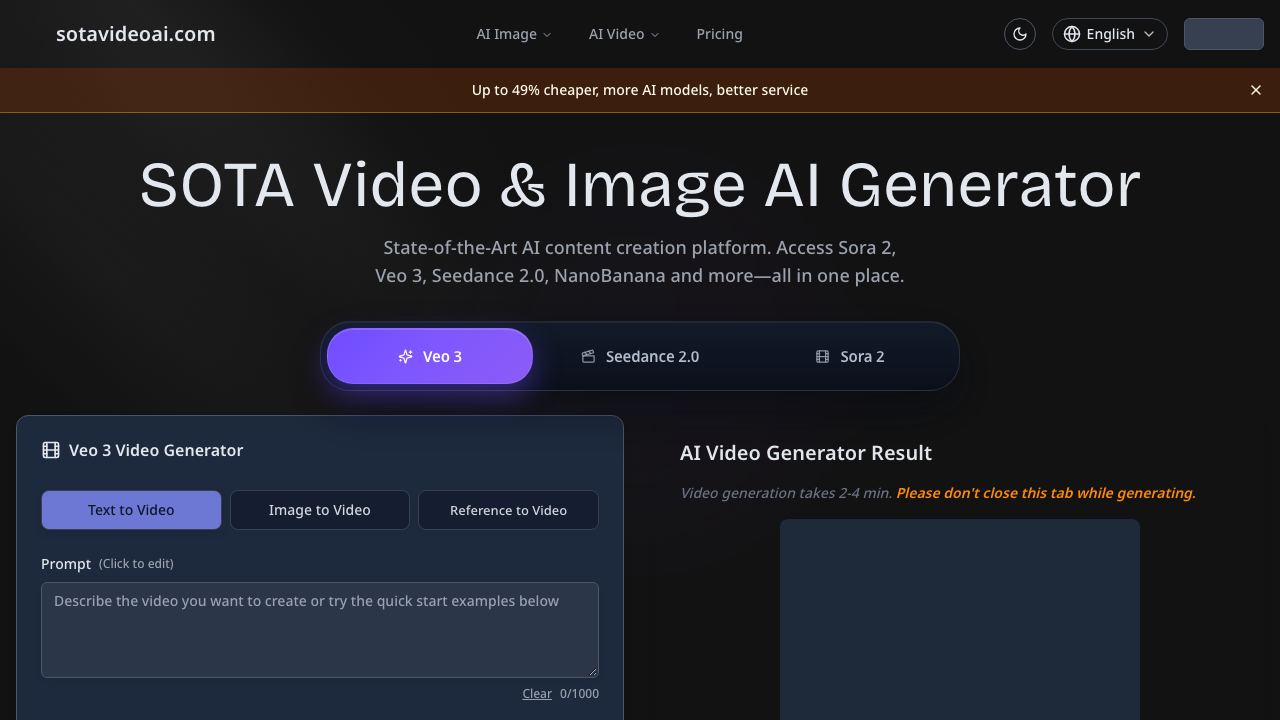1280x720 pixels.
Task: Click the 'Veo 3 Video Generator' title
Action: (x=156, y=450)
